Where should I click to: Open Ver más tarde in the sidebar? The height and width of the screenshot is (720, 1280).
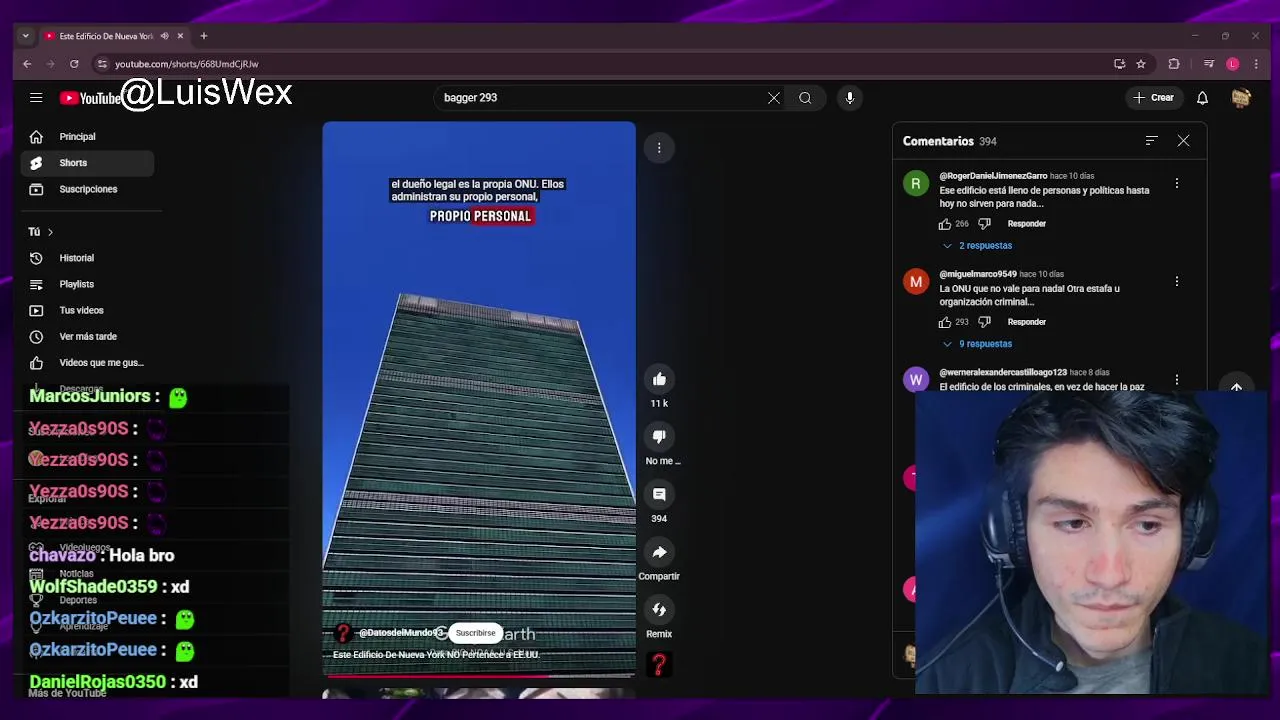point(88,337)
